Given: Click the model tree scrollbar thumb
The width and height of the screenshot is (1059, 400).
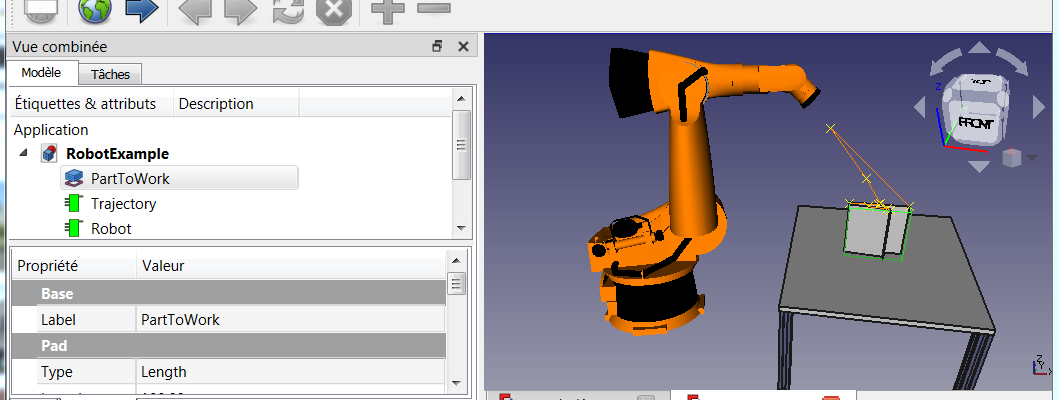Looking at the screenshot, I should 461,145.
